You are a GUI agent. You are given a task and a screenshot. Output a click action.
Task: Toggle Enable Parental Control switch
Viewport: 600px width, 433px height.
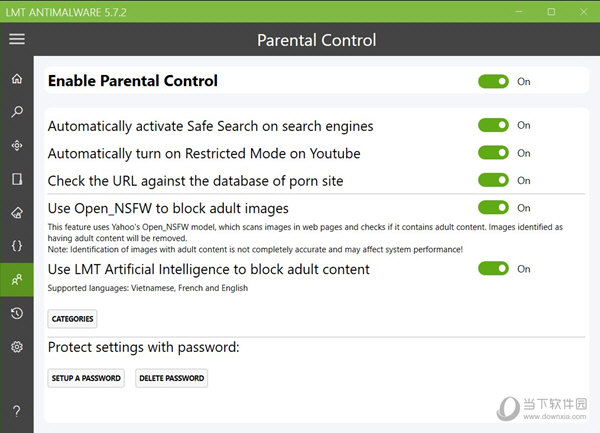tap(493, 81)
